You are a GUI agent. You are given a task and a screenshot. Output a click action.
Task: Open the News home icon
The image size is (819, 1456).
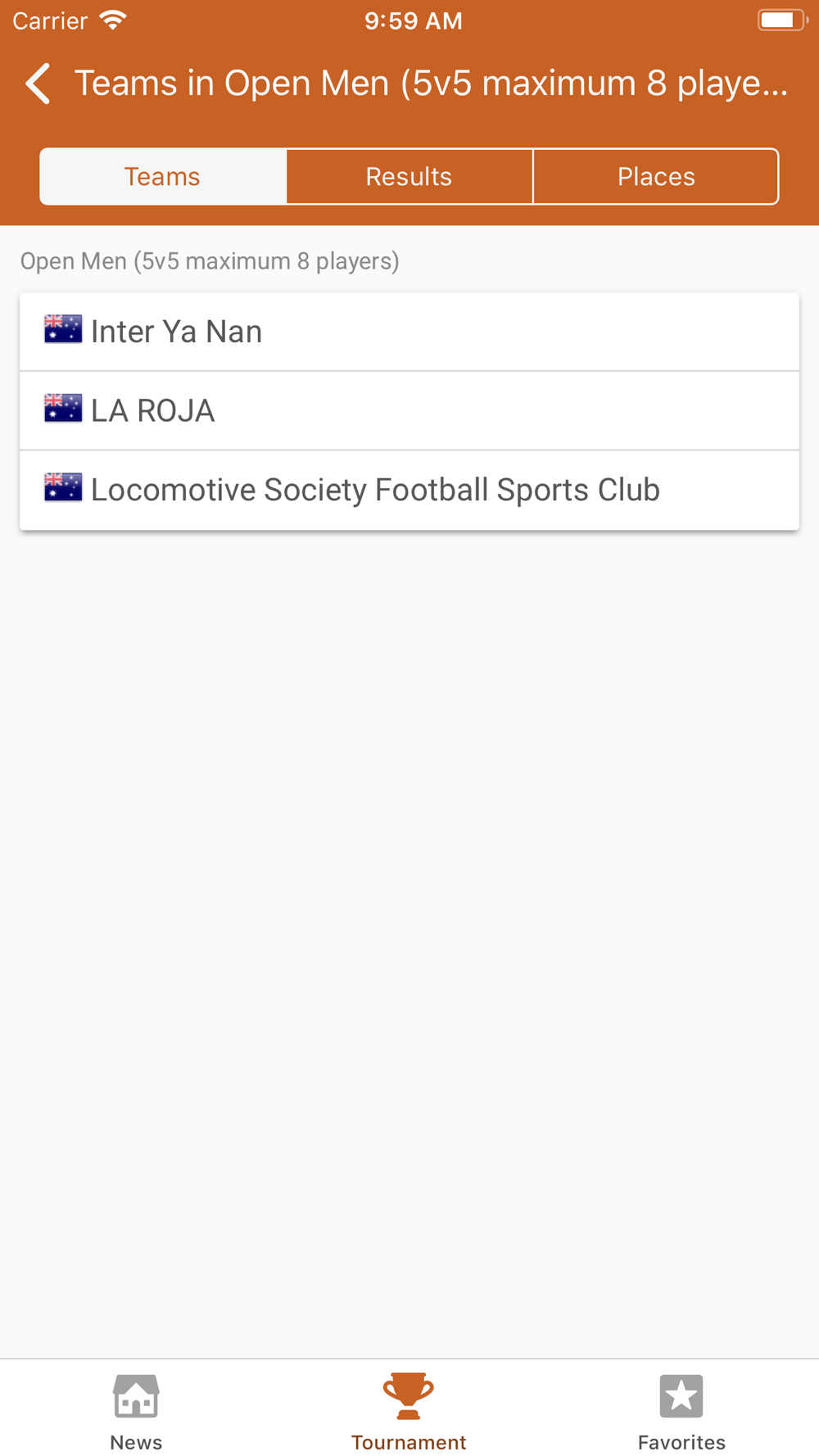(x=136, y=1395)
